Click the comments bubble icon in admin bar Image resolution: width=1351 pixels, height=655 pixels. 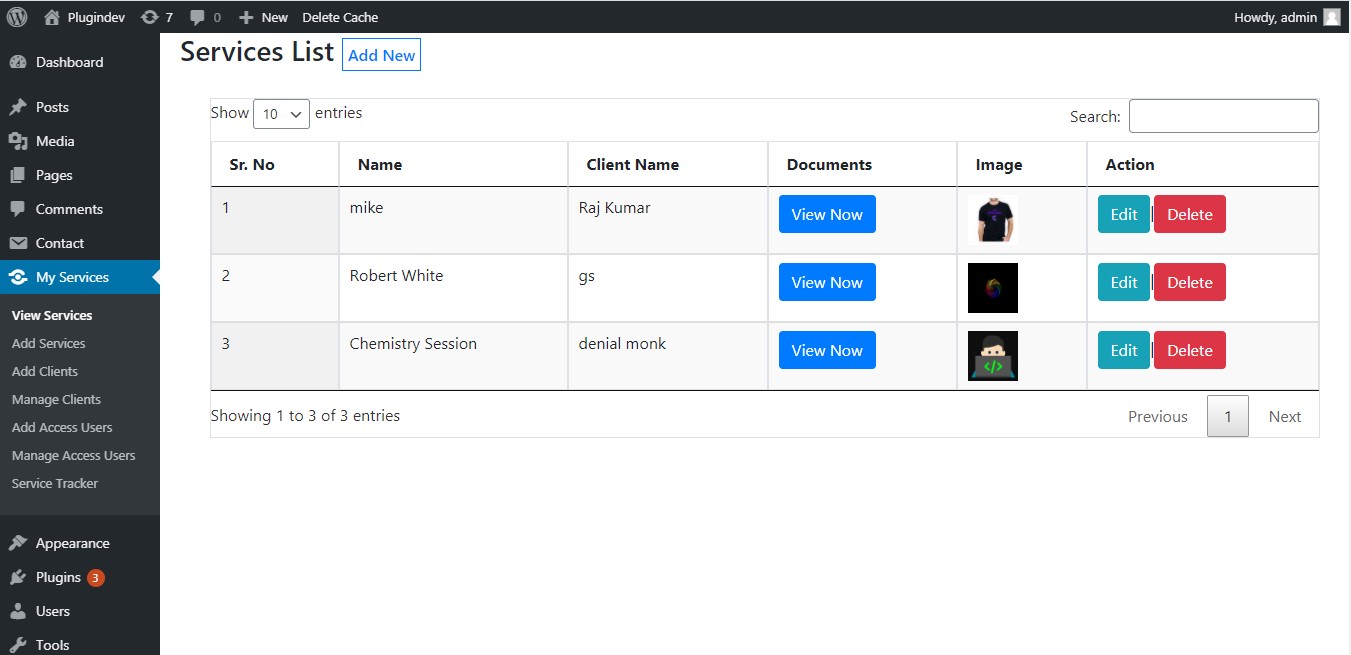196,16
